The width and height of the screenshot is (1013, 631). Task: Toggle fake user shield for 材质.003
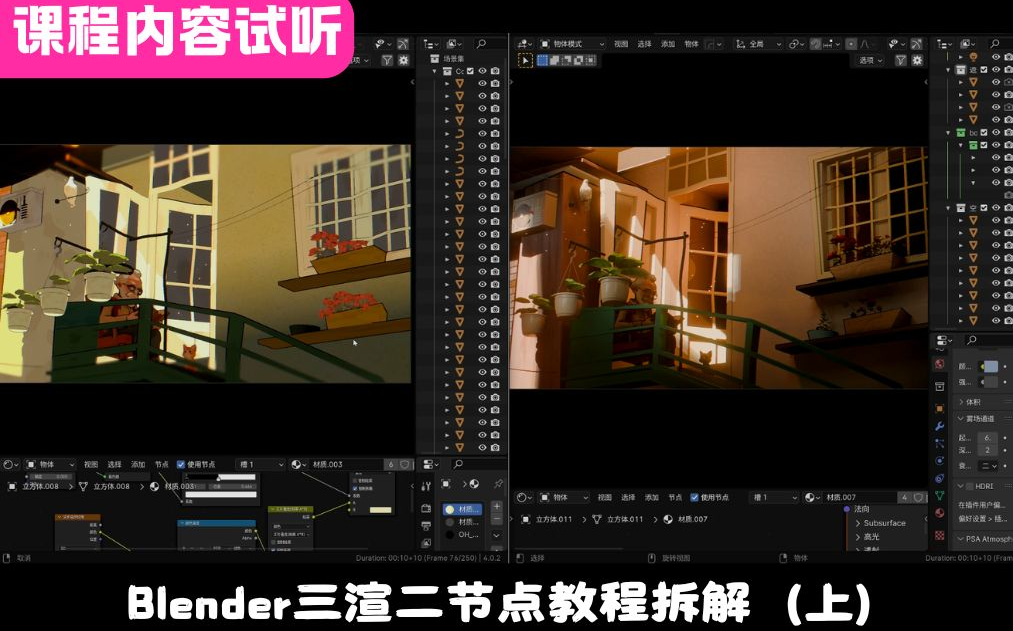[405, 464]
